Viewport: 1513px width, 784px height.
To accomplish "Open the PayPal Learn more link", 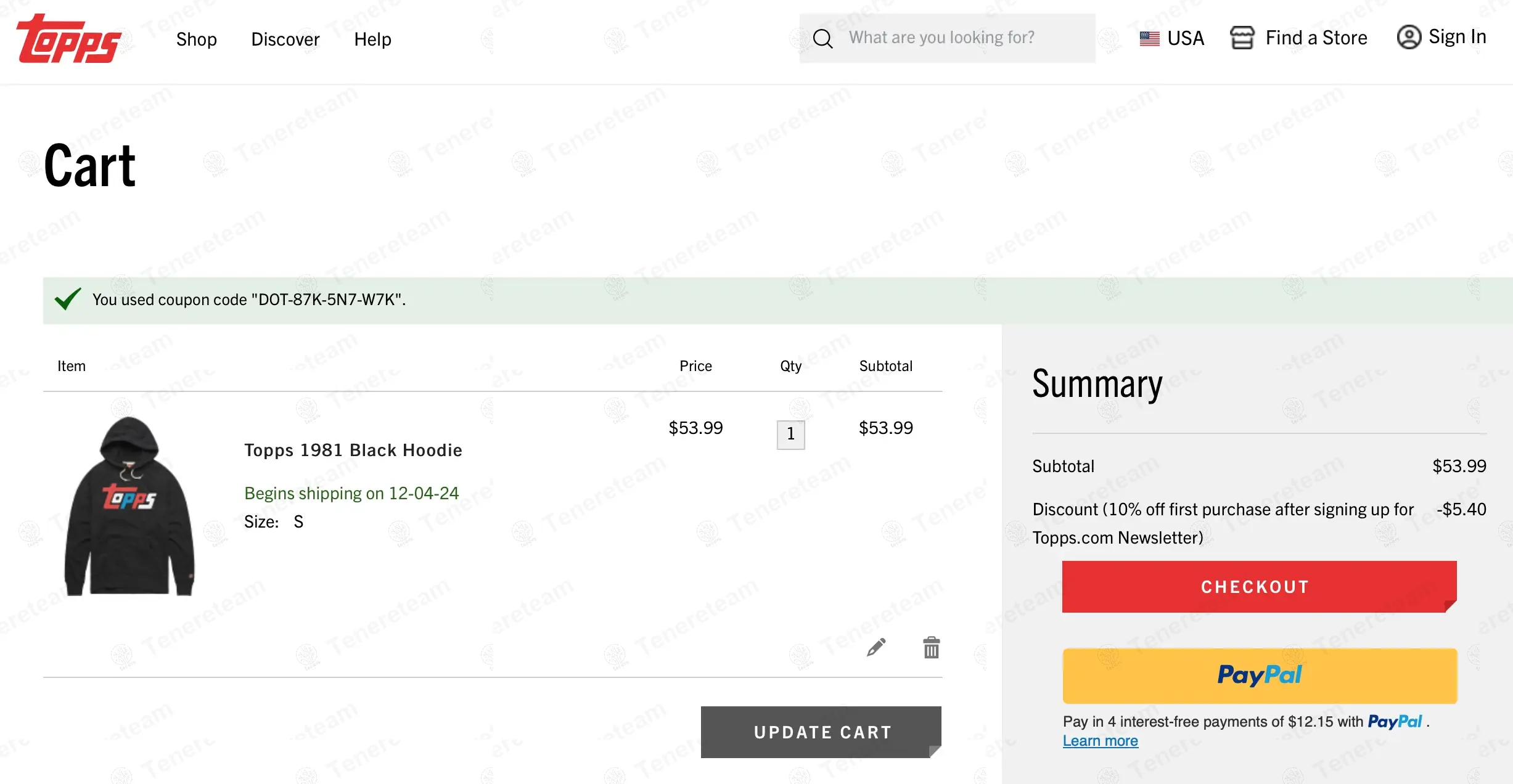I will (x=1100, y=741).
